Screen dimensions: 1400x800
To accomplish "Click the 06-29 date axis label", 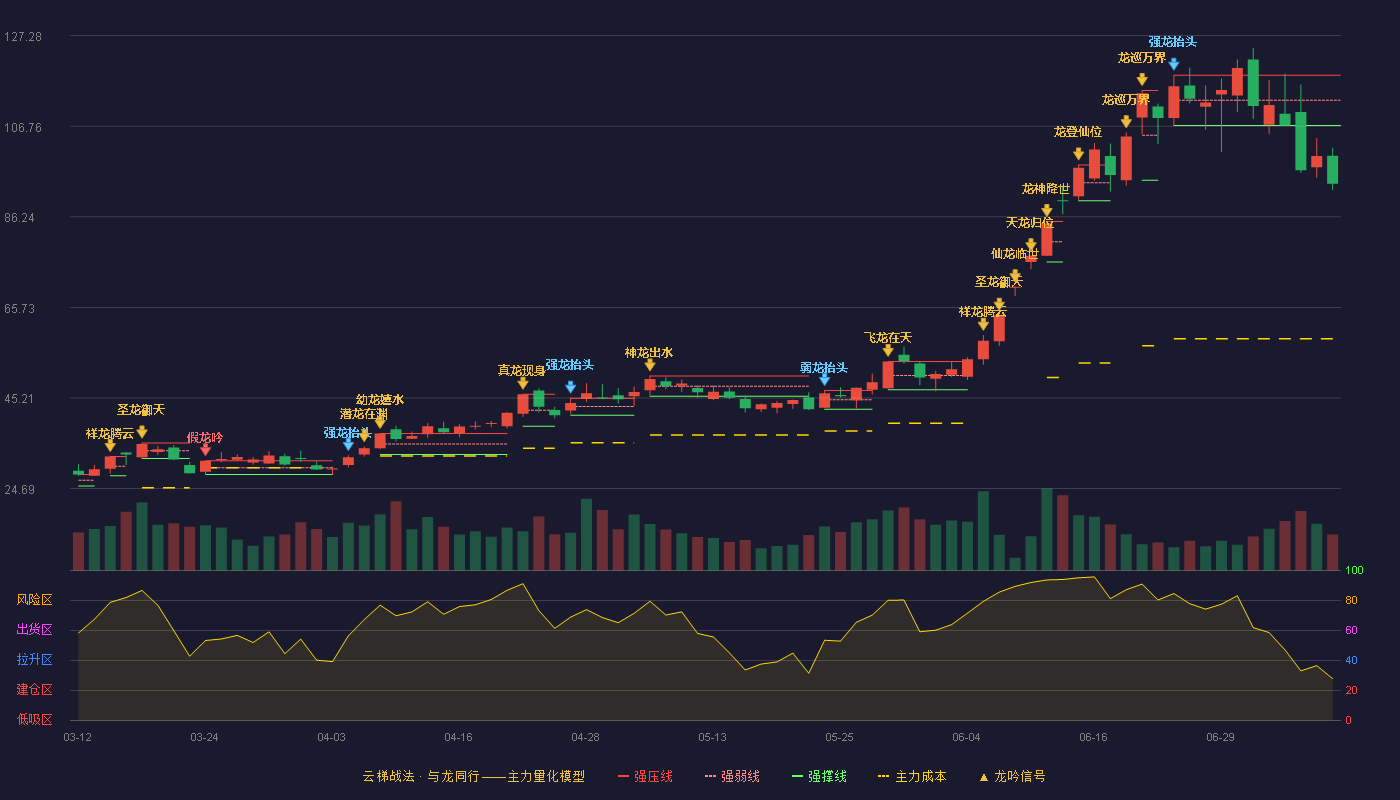I will click(x=1221, y=737).
